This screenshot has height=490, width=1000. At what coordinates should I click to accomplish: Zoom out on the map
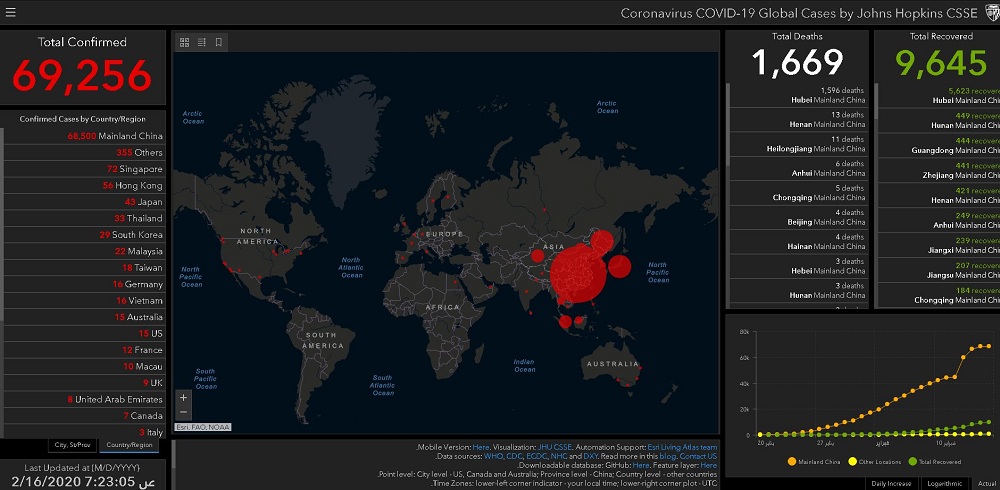click(183, 411)
